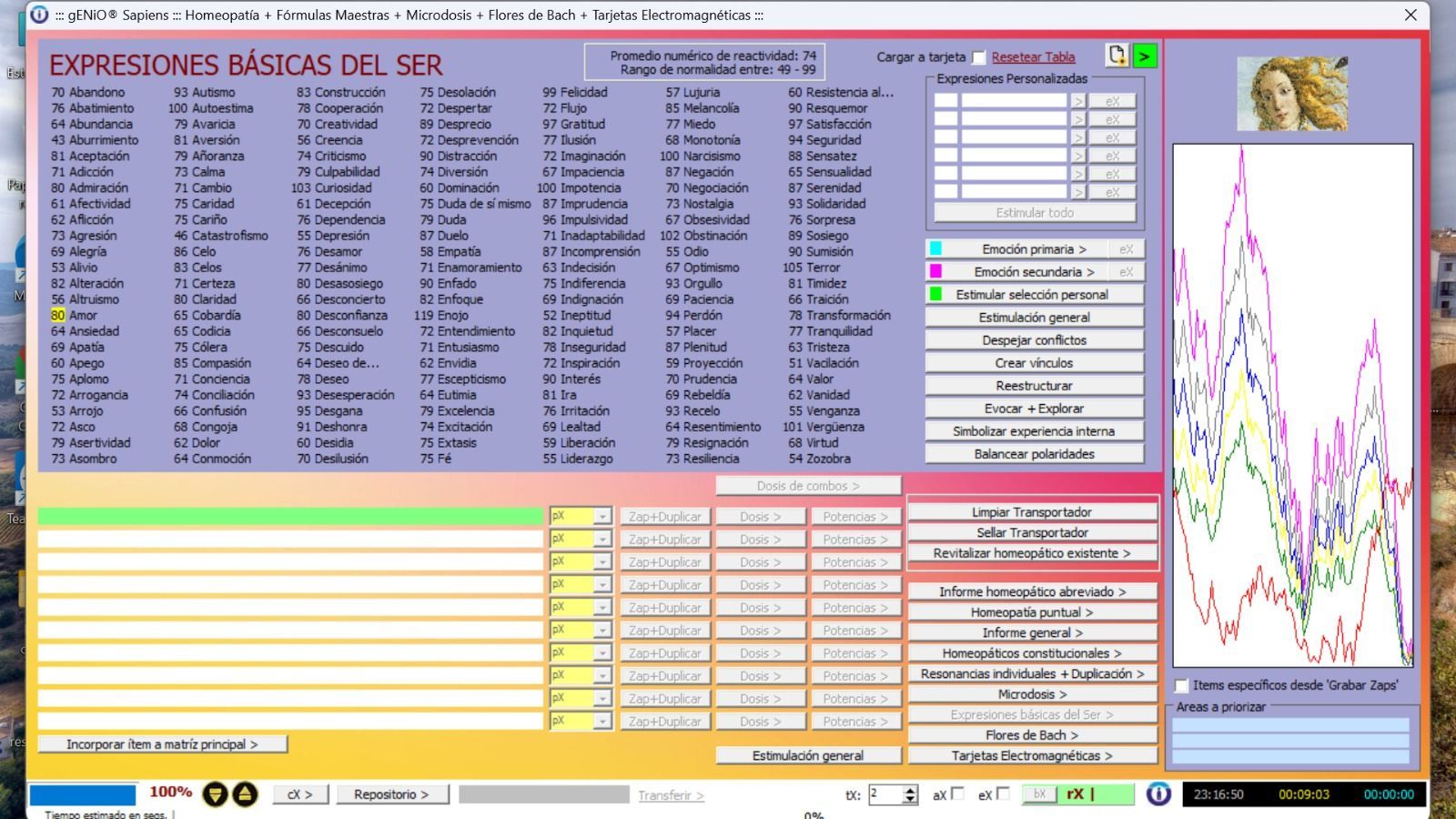The width and height of the screenshot is (1456, 819).
Task: Open the Repositorio menu
Action: [391, 794]
